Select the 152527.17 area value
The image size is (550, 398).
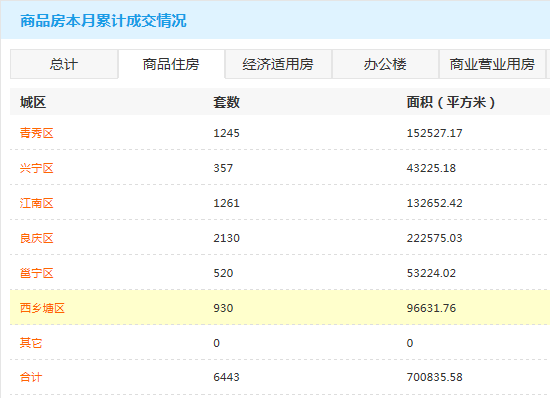pos(435,133)
